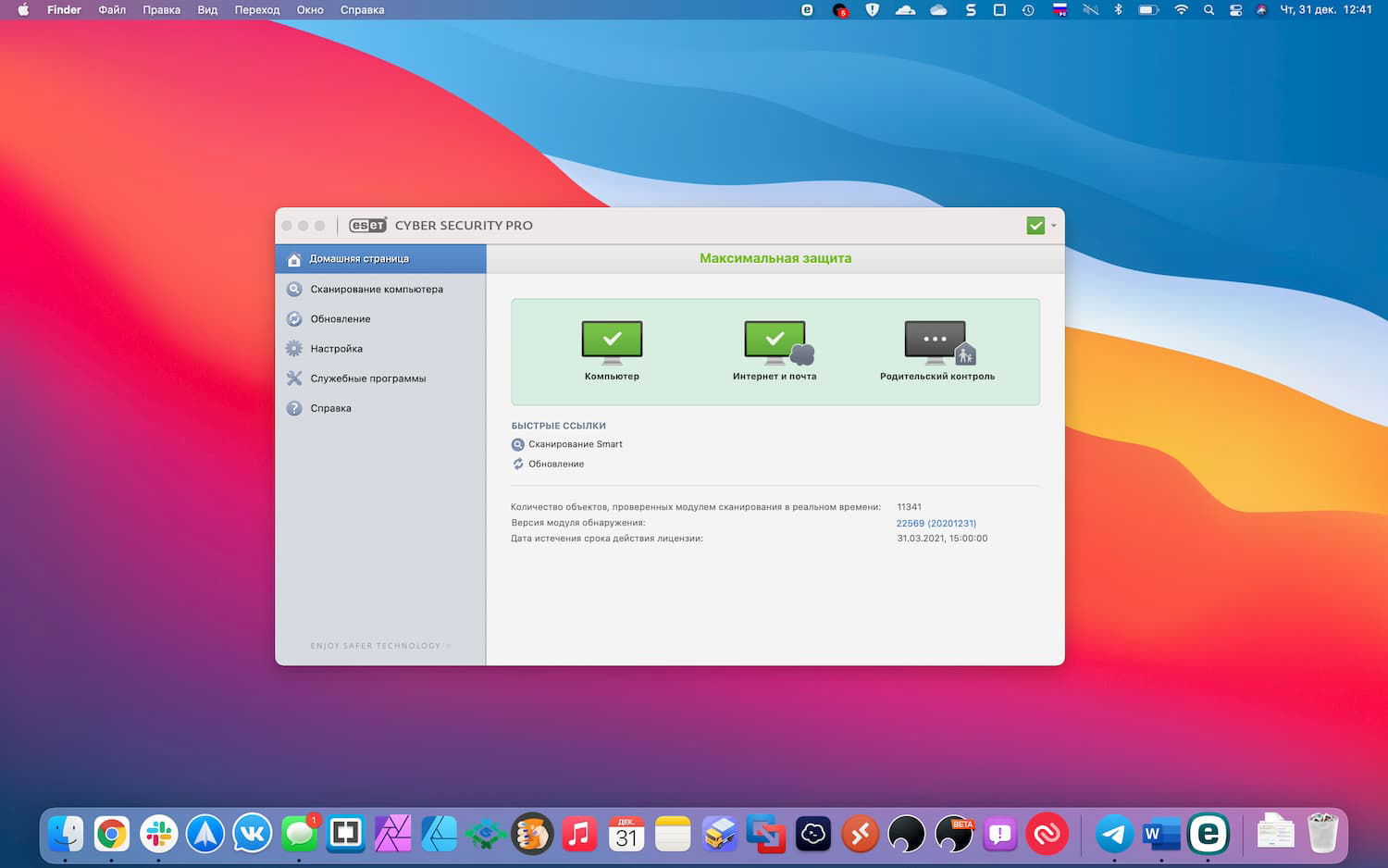
Task: Launch Telegram from the dock
Action: [1114, 835]
